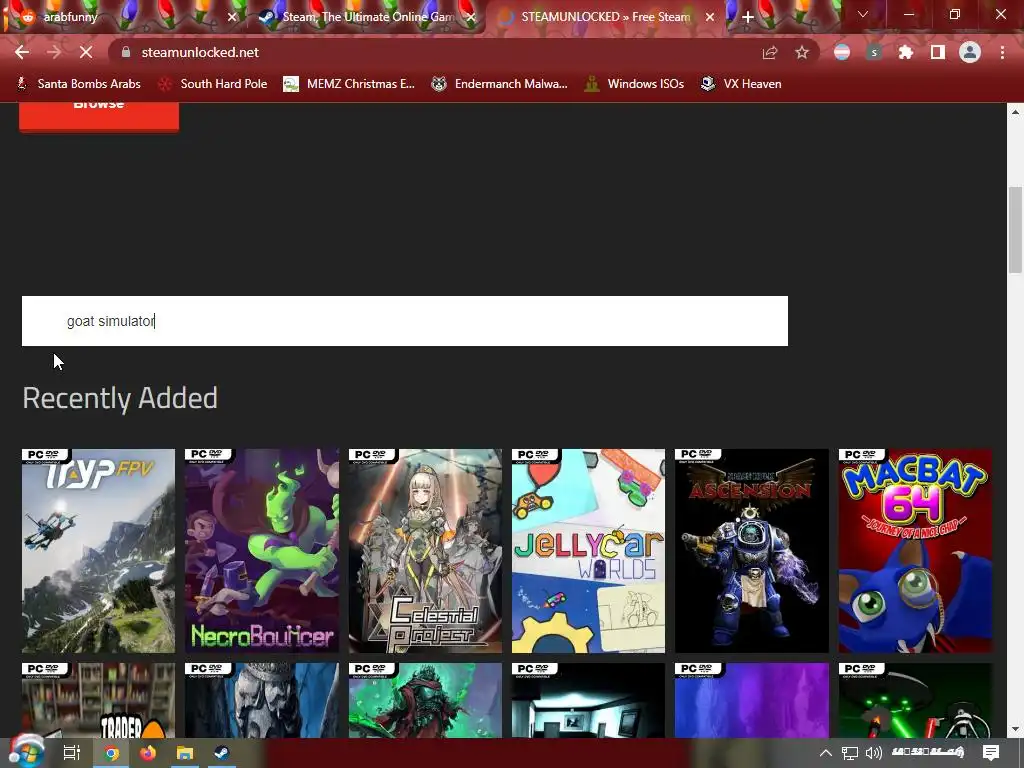Open the Ascension space marine game cover
1024x768 pixels.
[752, 551]
